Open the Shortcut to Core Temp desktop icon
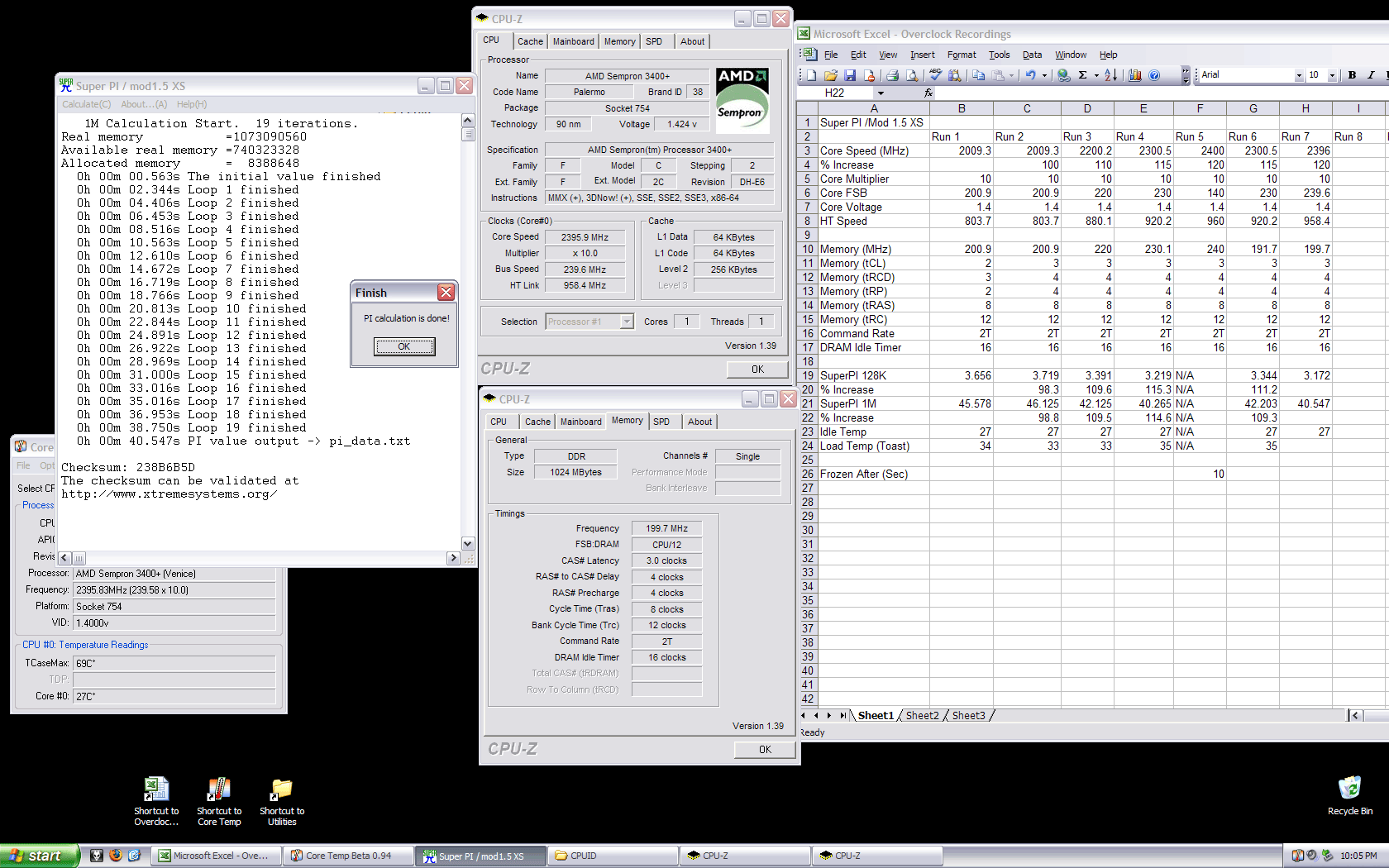Viewport: 1389px width, 868px height. point(219,802)
